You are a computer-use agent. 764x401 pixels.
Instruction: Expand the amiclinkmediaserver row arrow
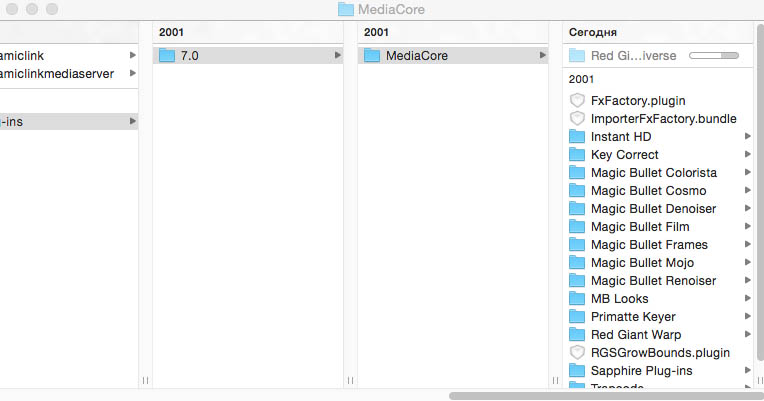tap(133, 74)
